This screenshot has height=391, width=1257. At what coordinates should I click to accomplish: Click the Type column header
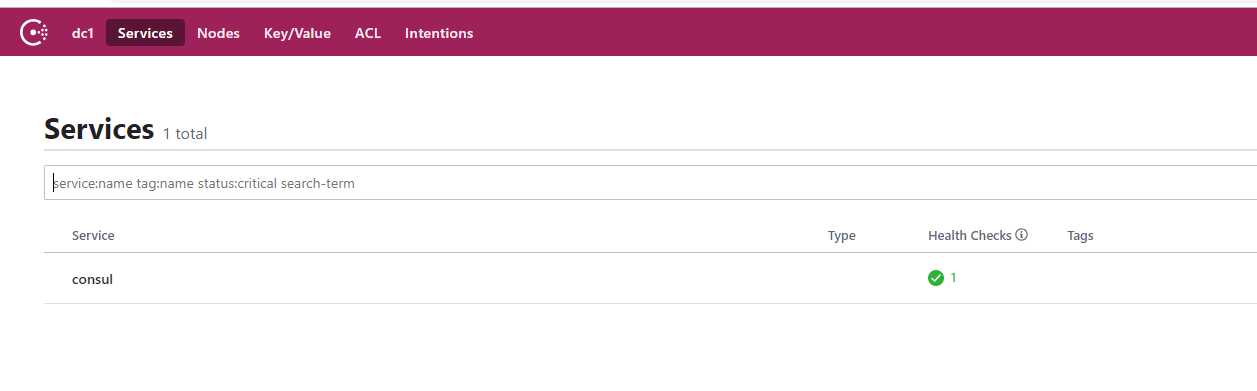click(842, 236)
